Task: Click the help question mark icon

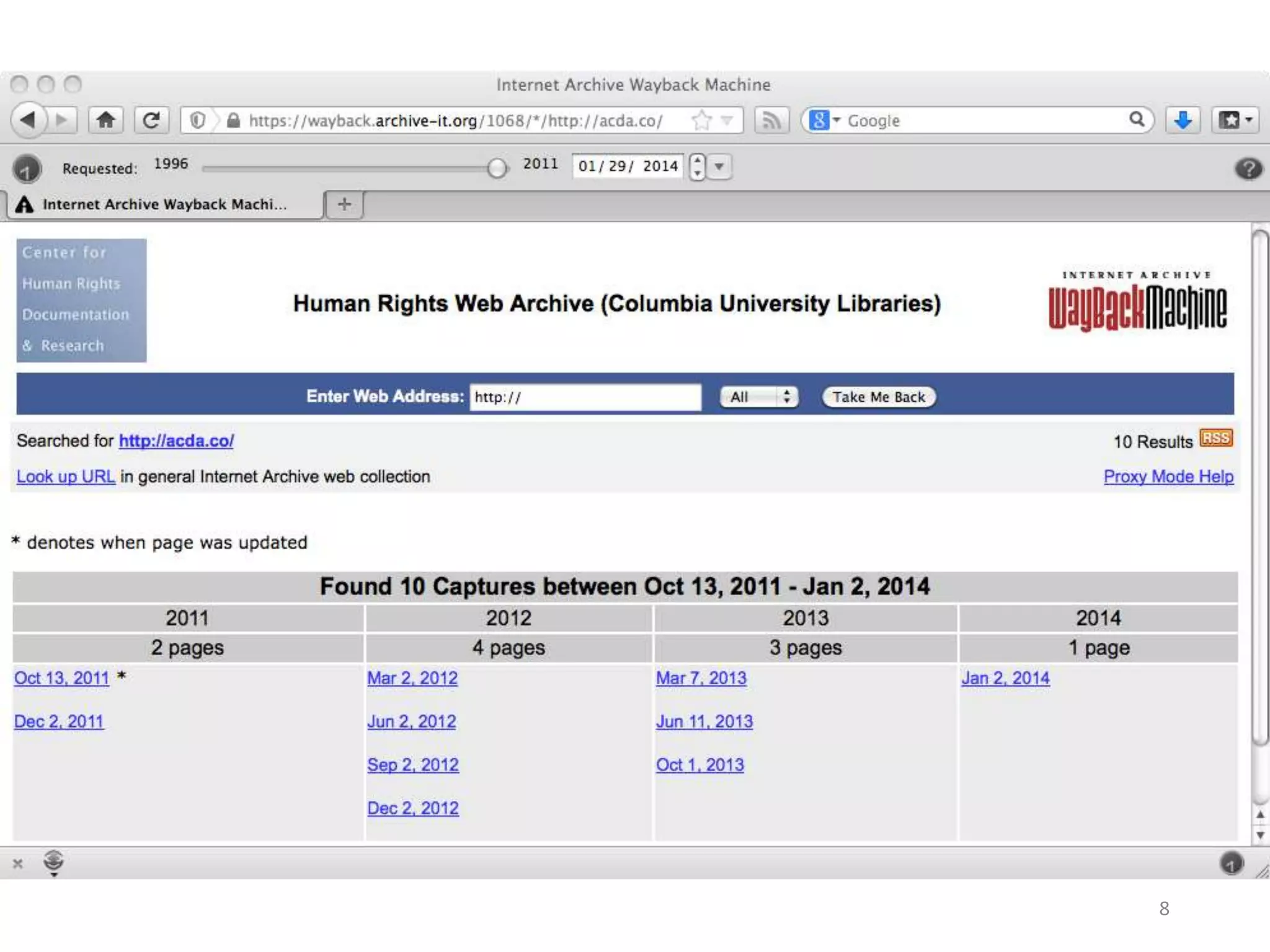Action: [1248, 169]
